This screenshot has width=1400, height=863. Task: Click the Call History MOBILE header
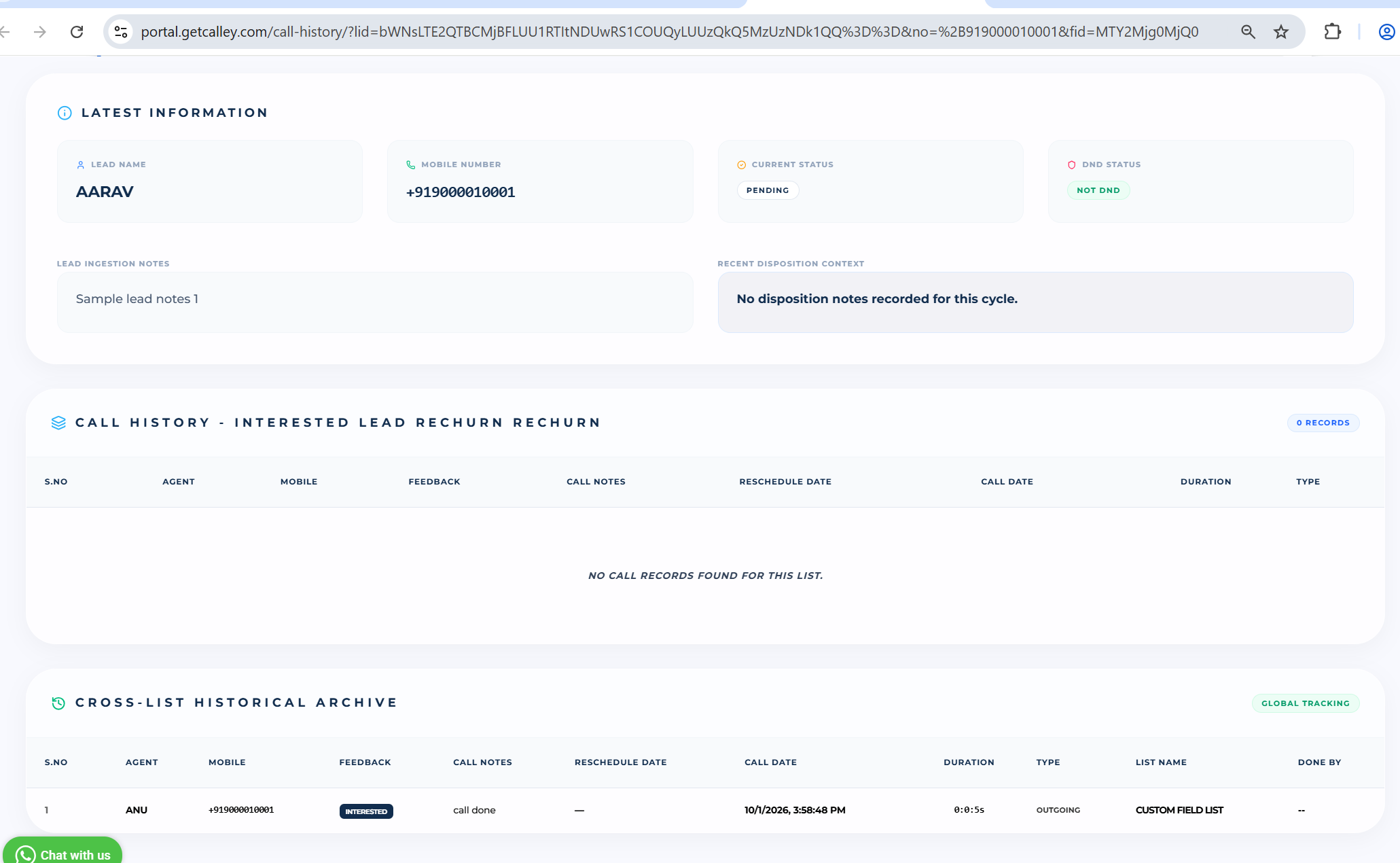[x=299, y=482]
